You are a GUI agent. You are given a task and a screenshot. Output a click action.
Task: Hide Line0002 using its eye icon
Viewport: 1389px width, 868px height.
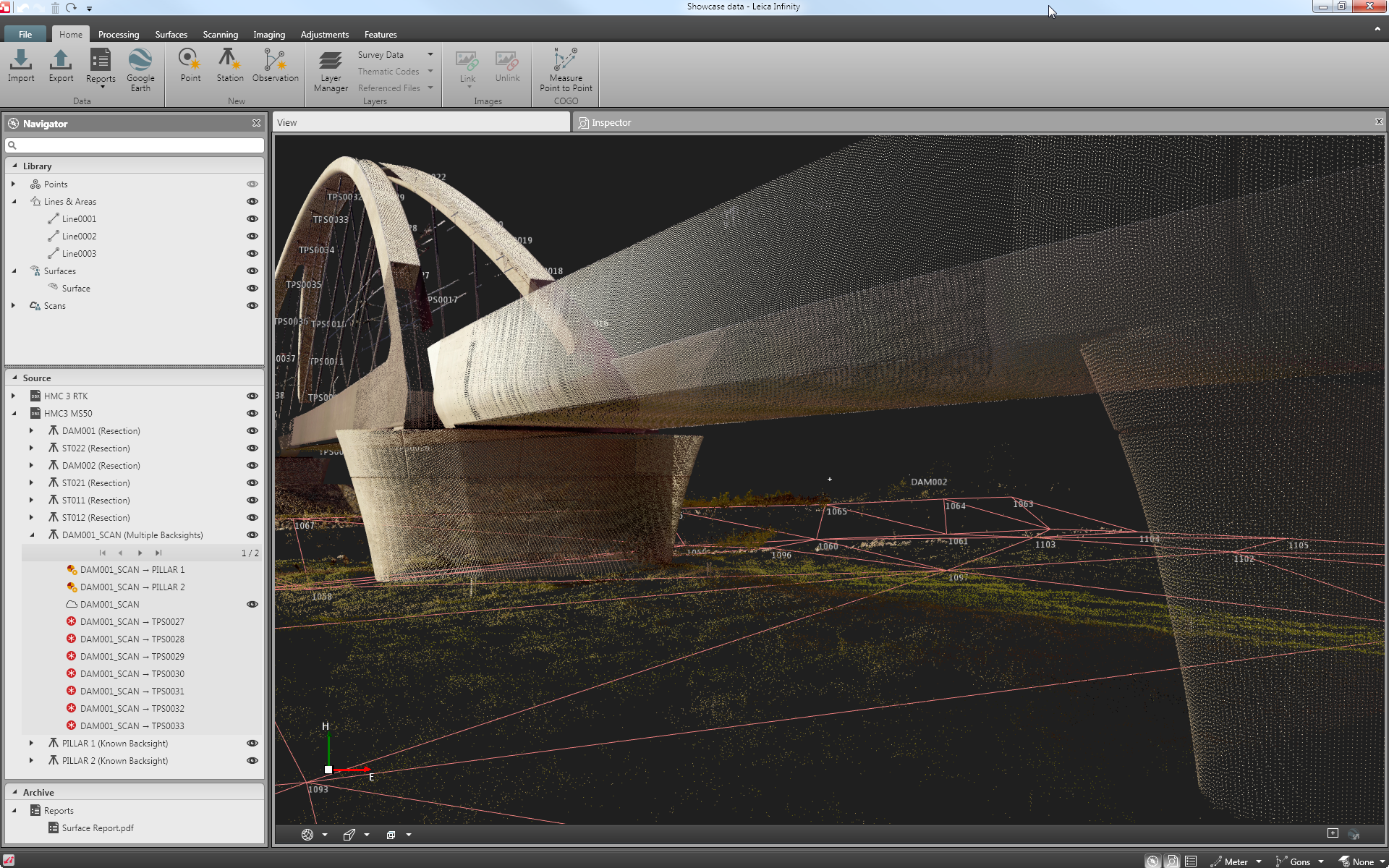click(252, 237)
